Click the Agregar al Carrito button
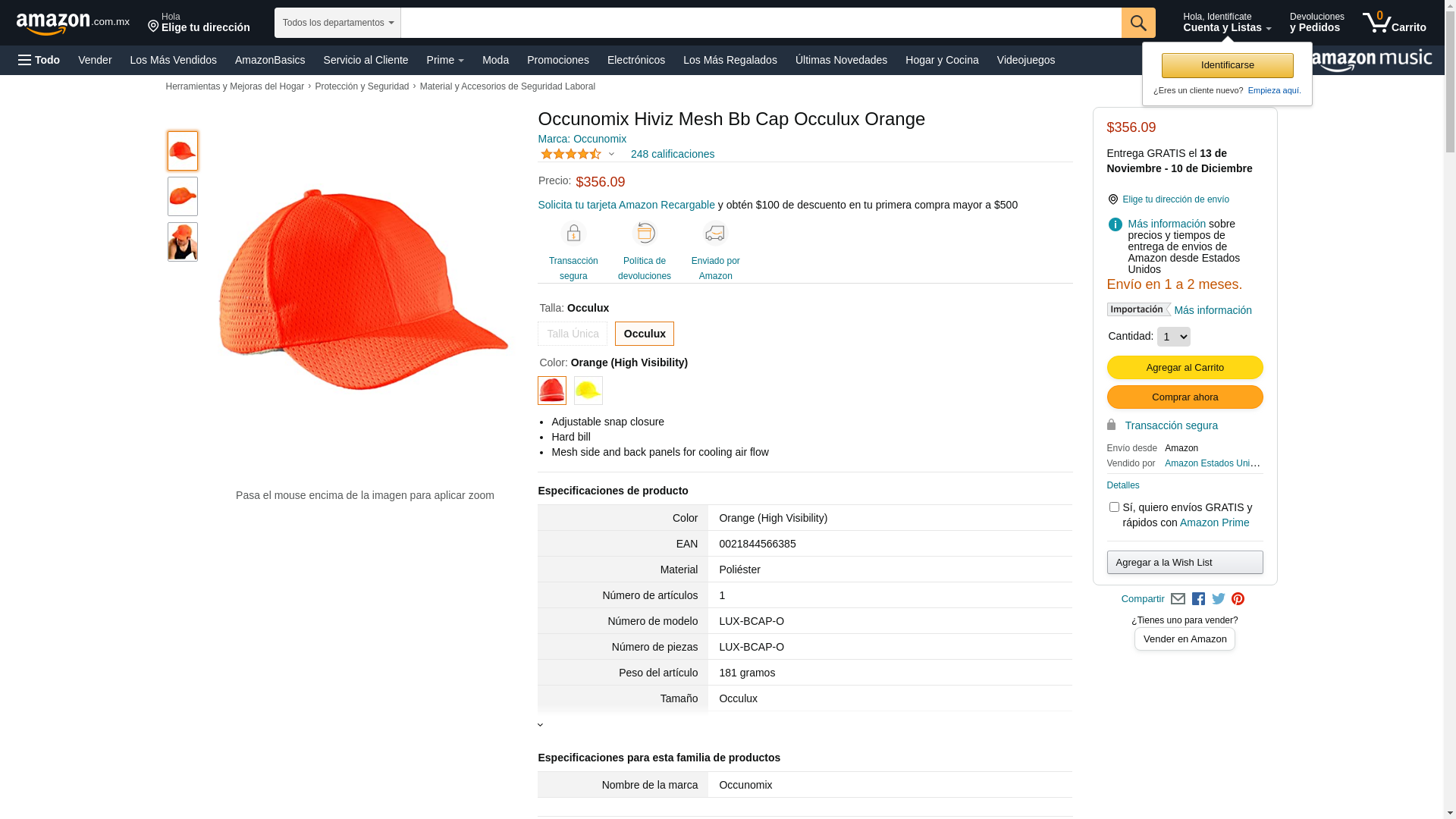Image resolution: width=1456 pixels, height=819 pixels. [x=1185, y=368]
